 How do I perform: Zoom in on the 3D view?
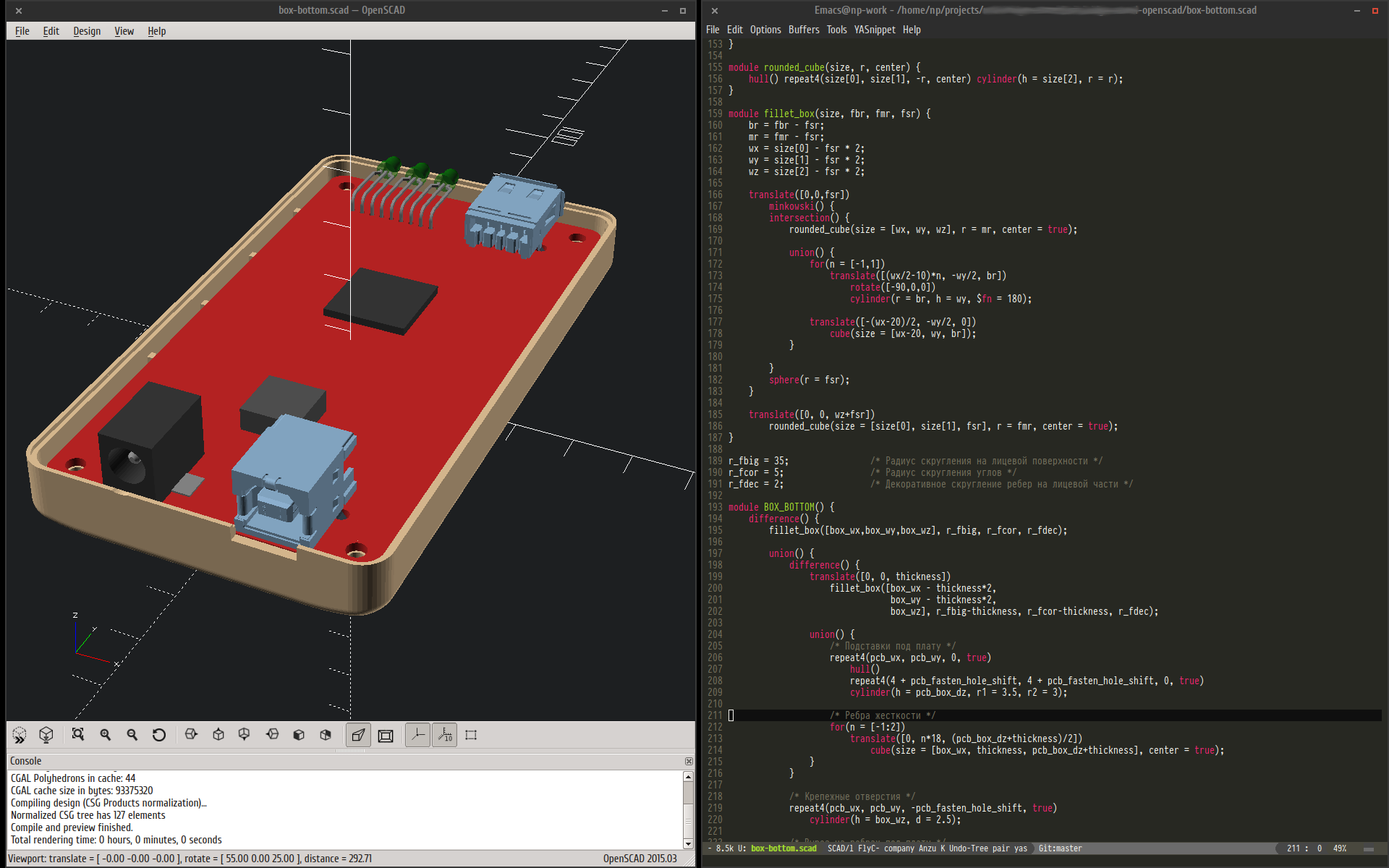tap(106, 735)
